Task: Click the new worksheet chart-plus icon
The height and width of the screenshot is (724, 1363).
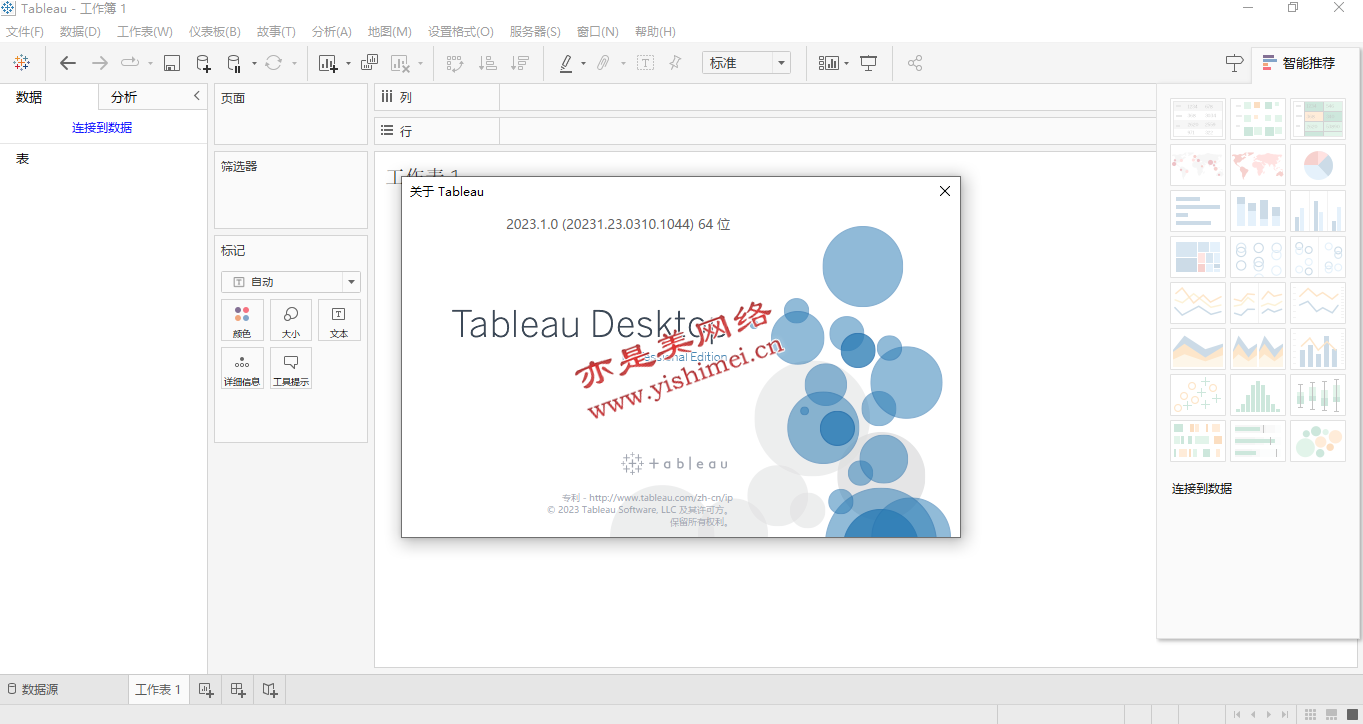Action: pos(328,63)
